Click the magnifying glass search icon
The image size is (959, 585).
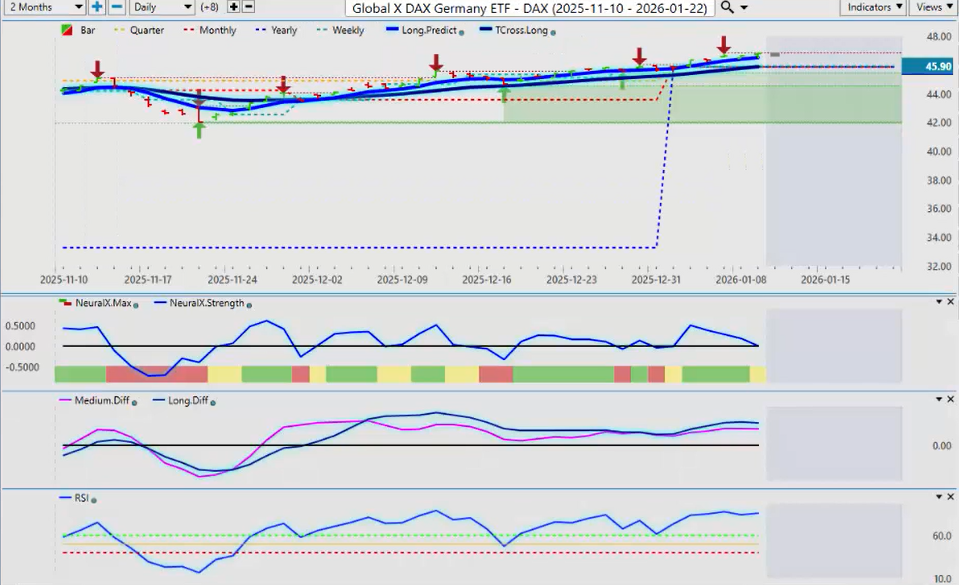pos(727,8)
